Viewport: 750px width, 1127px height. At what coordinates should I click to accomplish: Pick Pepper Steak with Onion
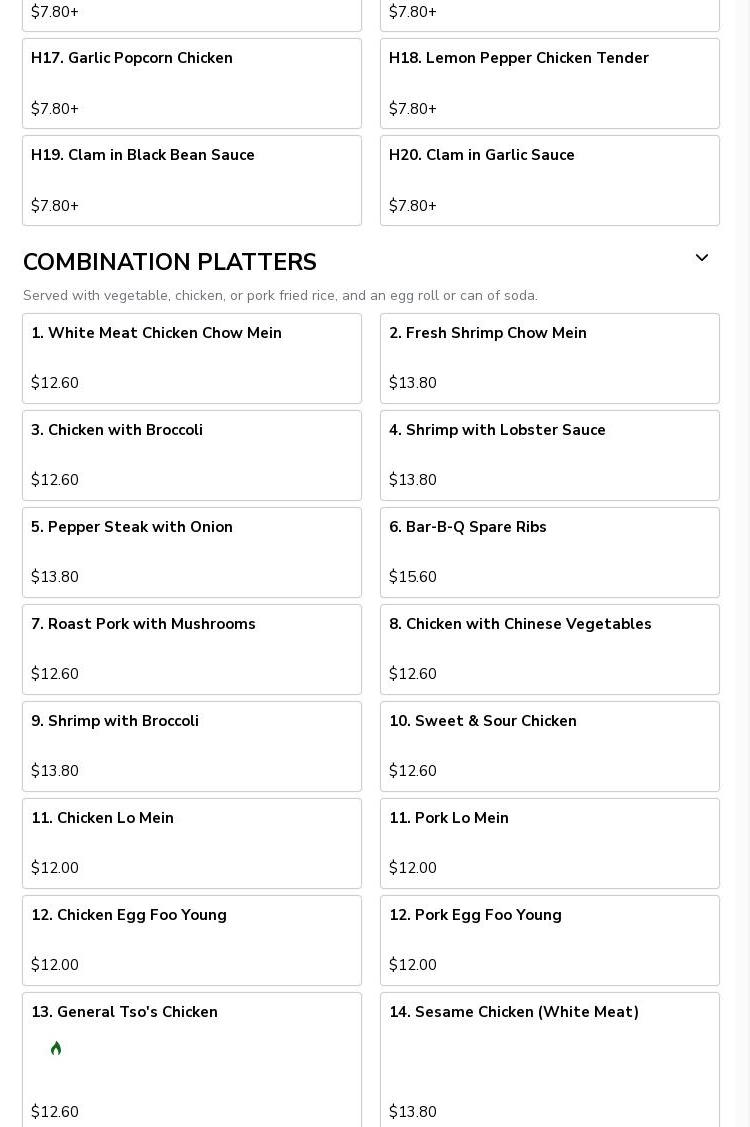click(x=192, y=552)
